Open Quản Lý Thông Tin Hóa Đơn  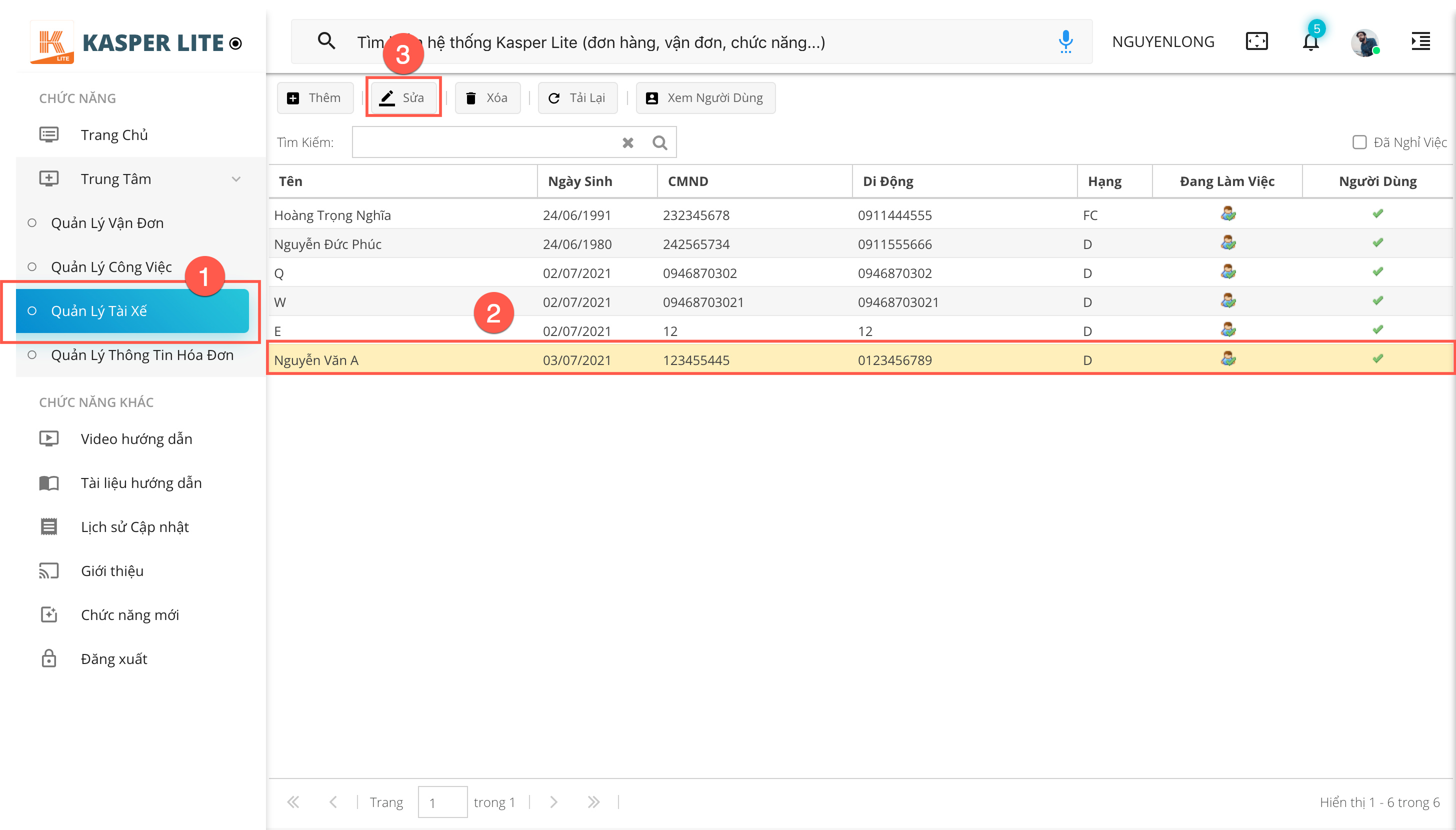pyautogui.click(x=142, y=355)
